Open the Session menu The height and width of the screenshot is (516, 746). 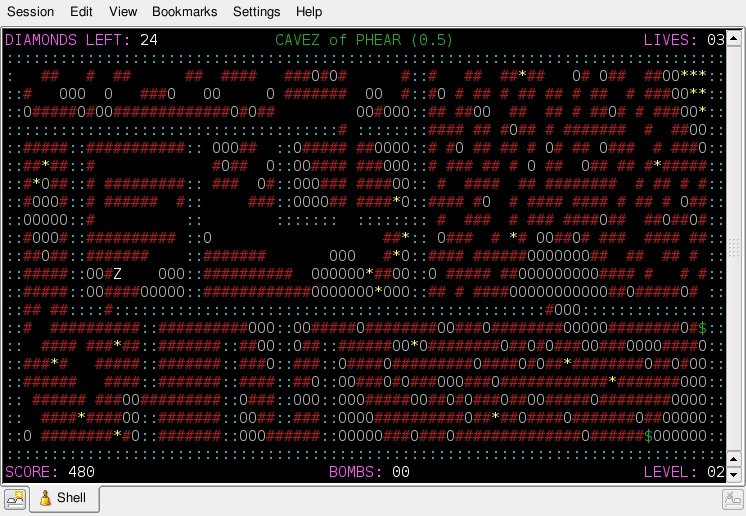(x=30, y=12)
